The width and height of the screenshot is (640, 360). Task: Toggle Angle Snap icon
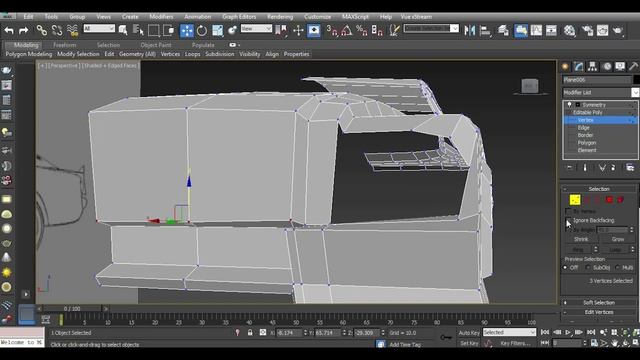347,31
